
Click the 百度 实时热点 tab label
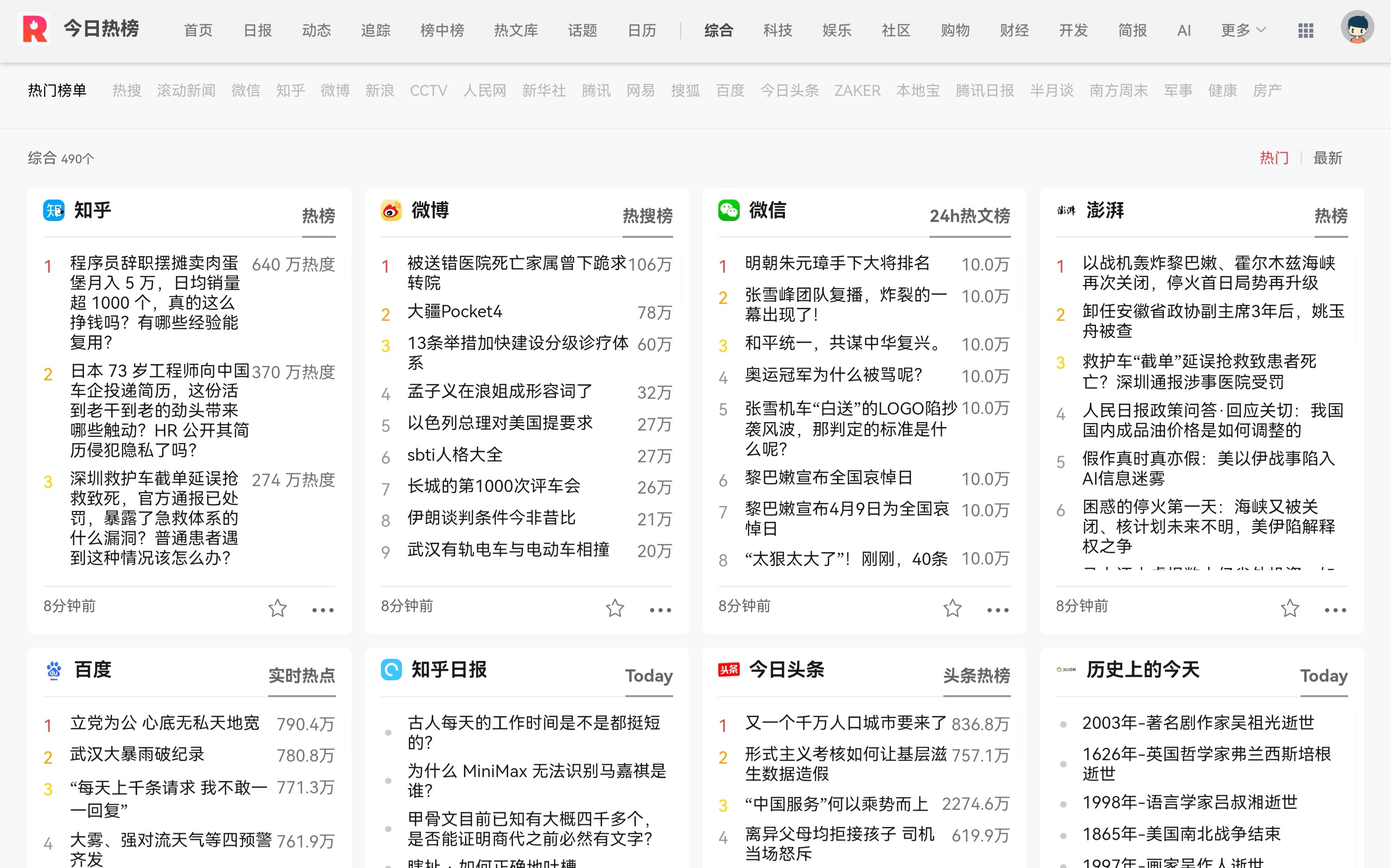click(x=302, y=675)
